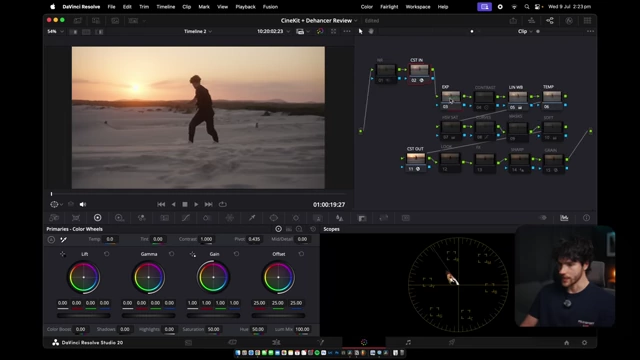Jump to first frame
Viewport: 640px width, 360px height.
pos(161,204)
